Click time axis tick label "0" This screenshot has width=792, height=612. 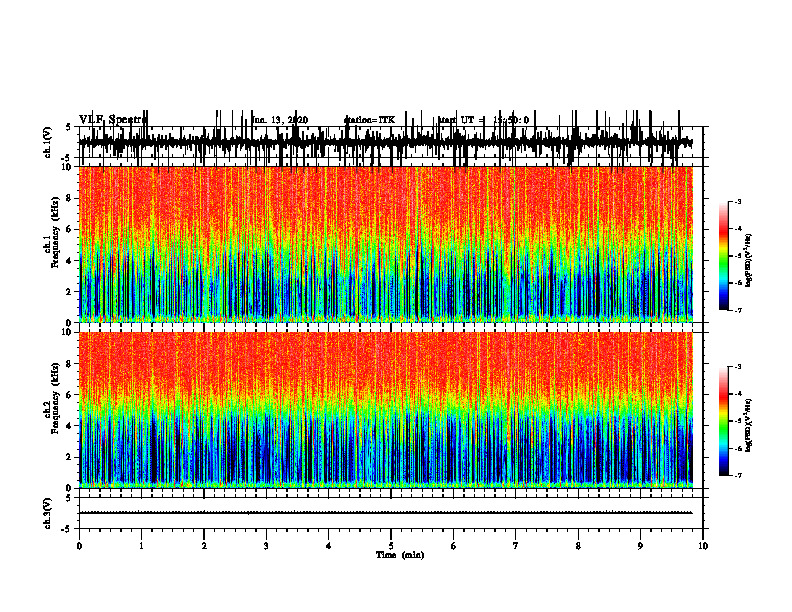click(79, 546)
